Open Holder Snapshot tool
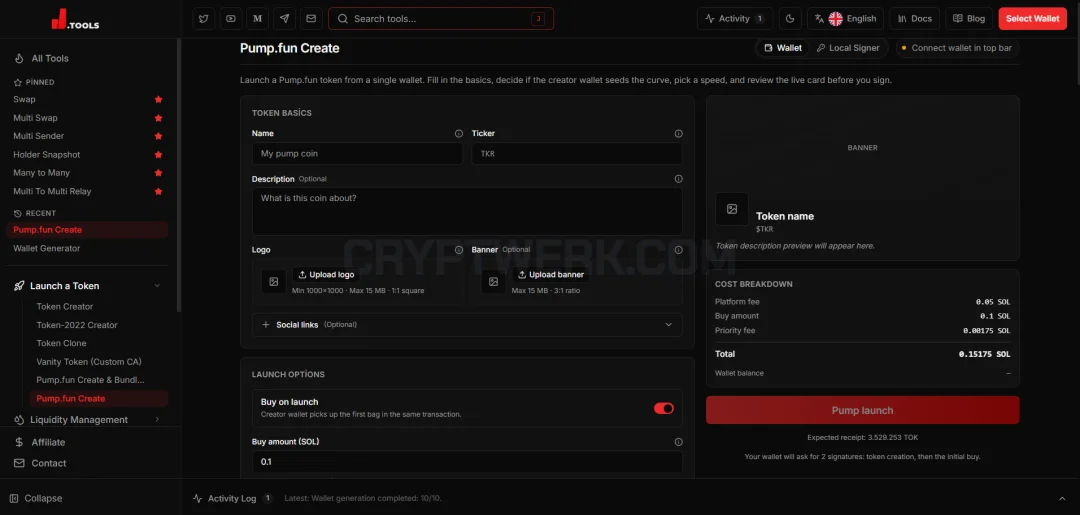Viewport: 1080px width, 515px height. point(47,154)
